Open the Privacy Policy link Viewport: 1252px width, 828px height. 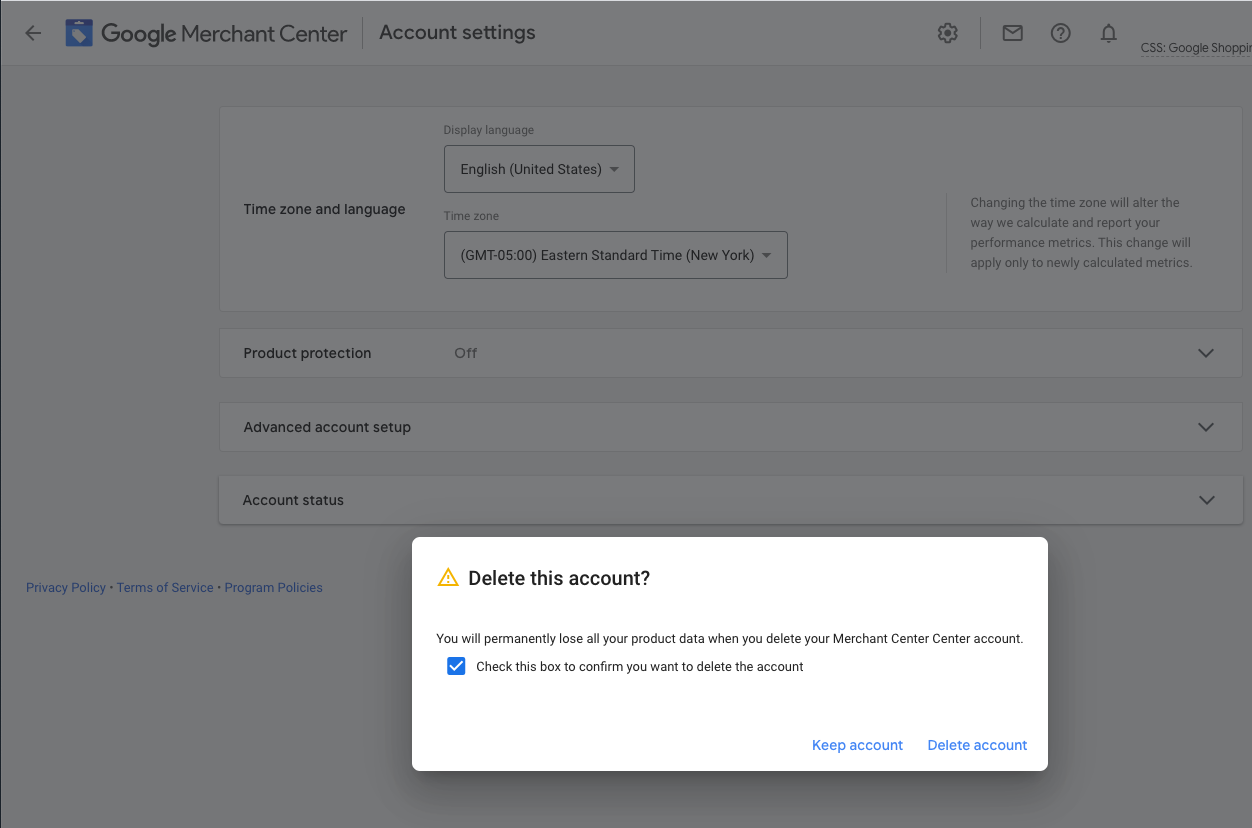[x=66, y=588]
